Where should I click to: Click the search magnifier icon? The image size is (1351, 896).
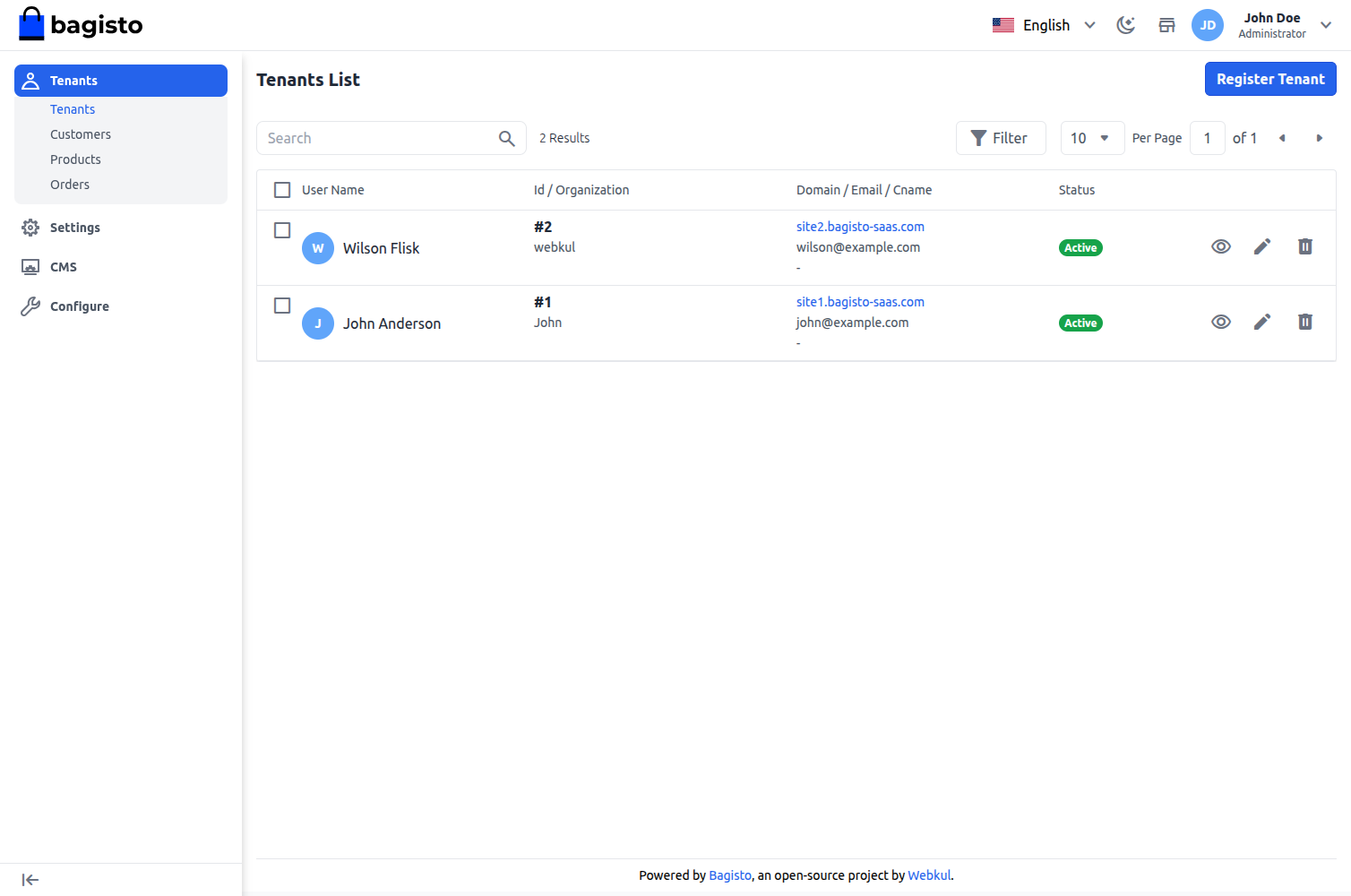tap(506, 138)
